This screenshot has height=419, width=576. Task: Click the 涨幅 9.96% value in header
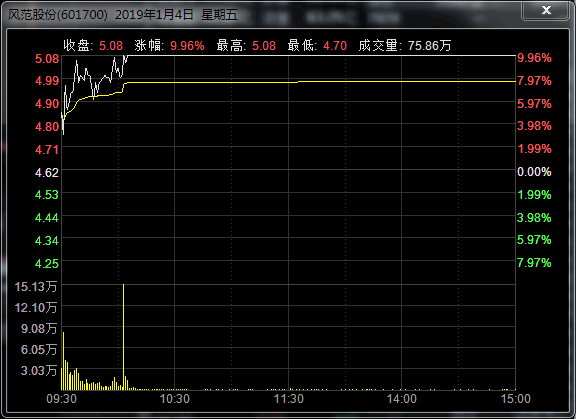tap(187, 46)
